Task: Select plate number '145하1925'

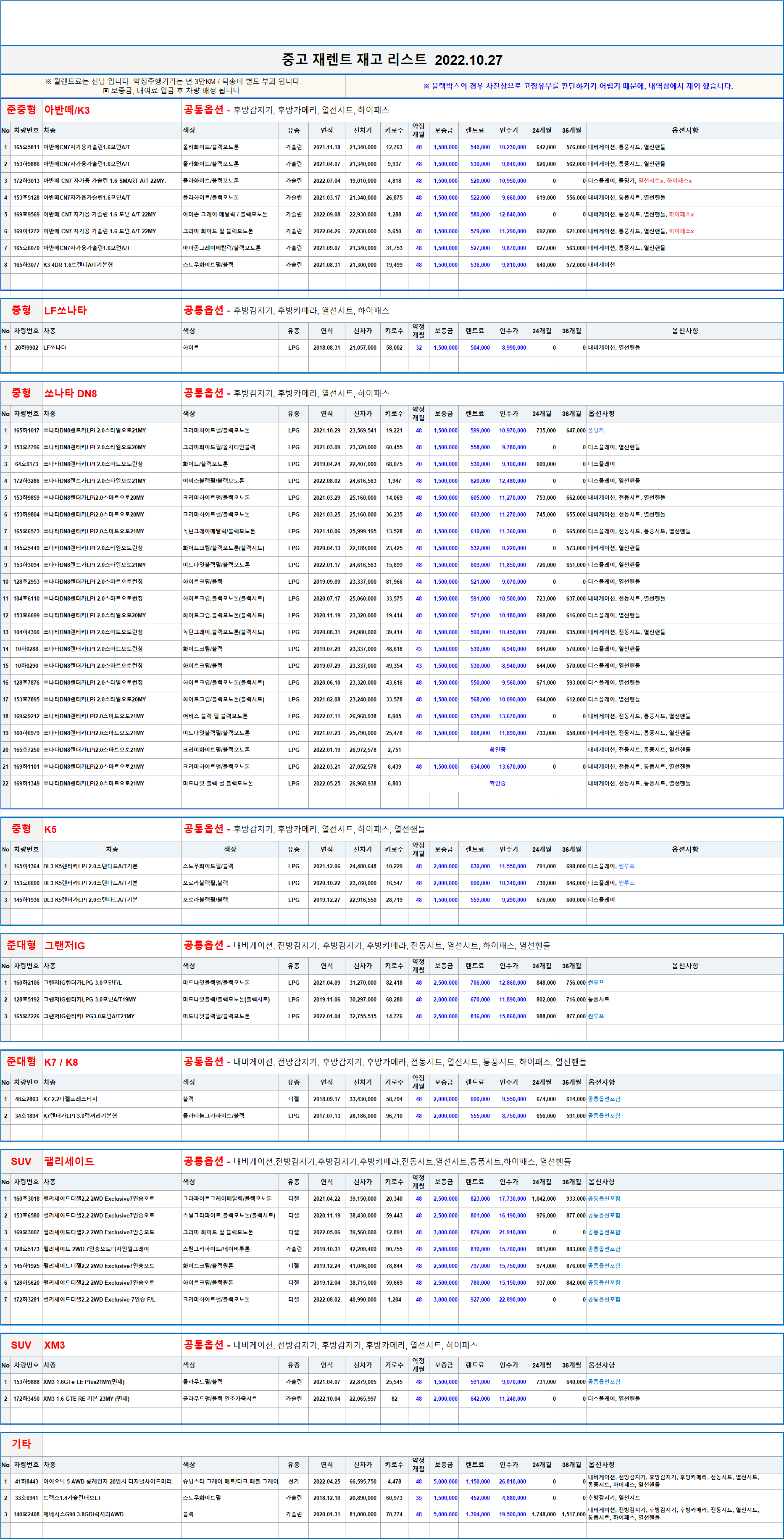Action: [26, 1266]
